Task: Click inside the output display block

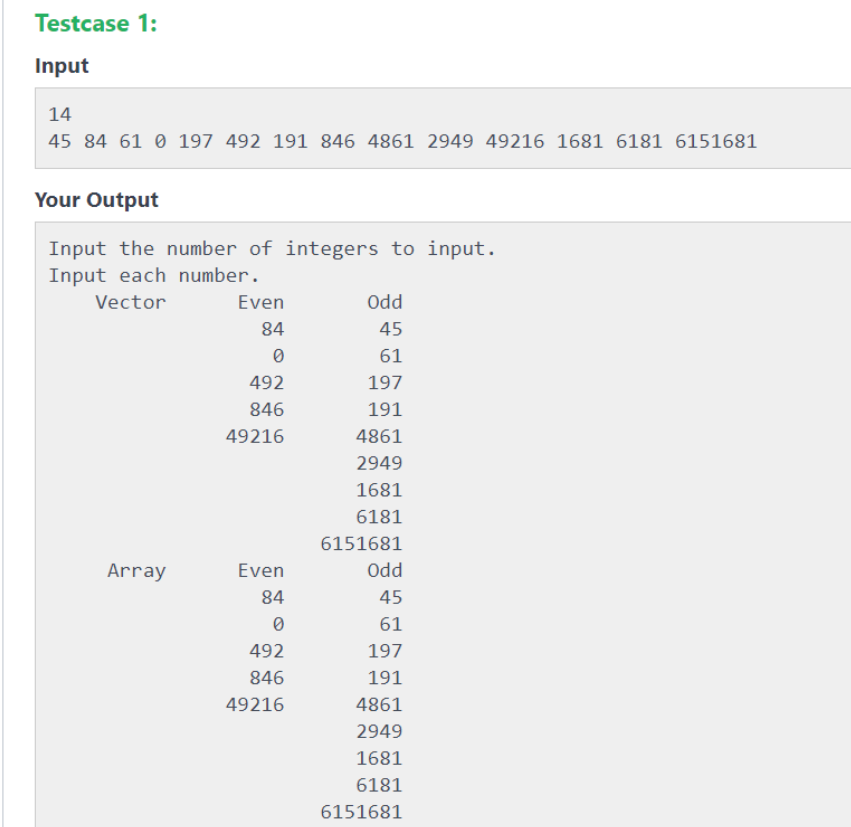Action: click(x=600, y=500)
